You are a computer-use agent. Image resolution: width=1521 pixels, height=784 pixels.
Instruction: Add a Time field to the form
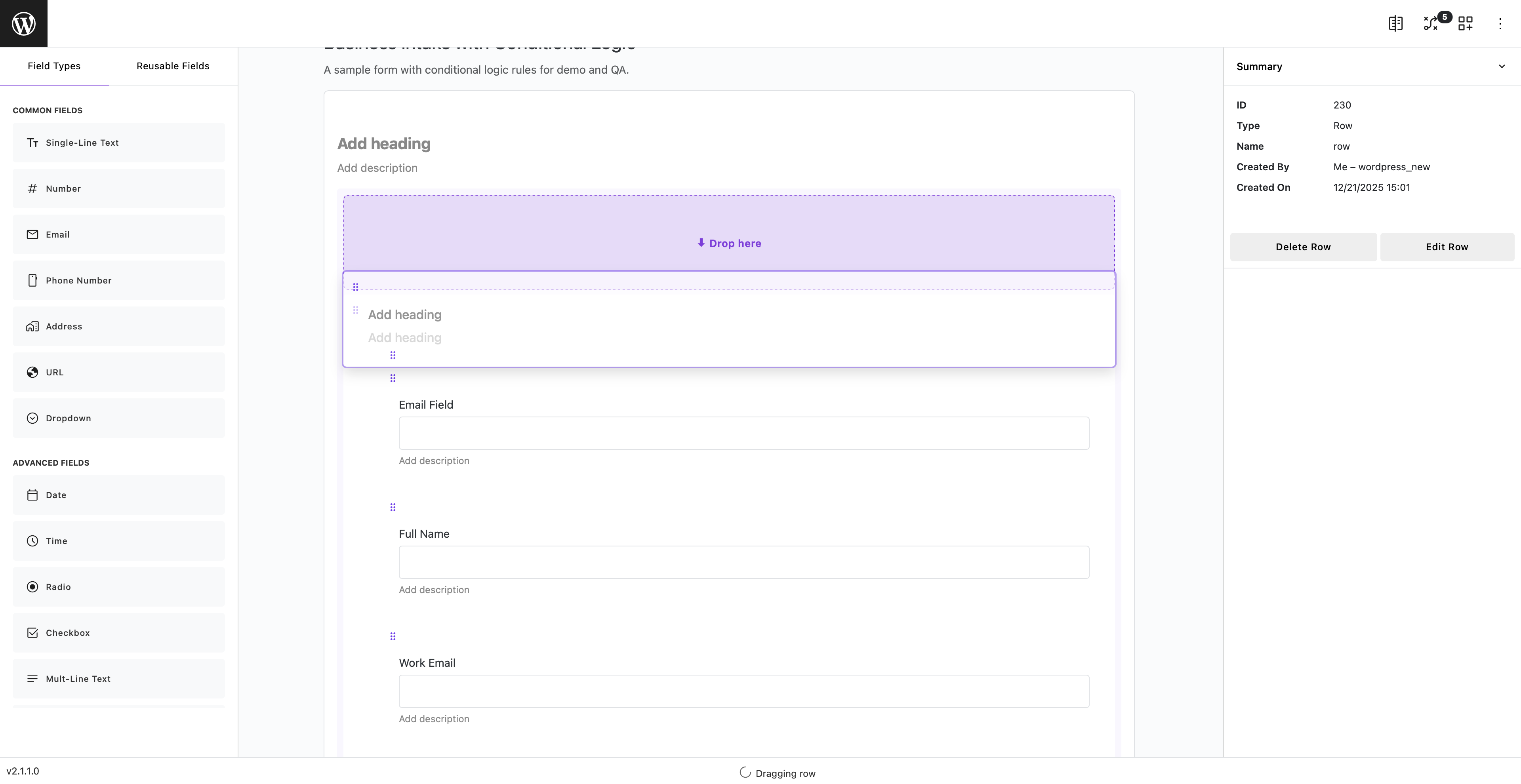coord(118,540)
